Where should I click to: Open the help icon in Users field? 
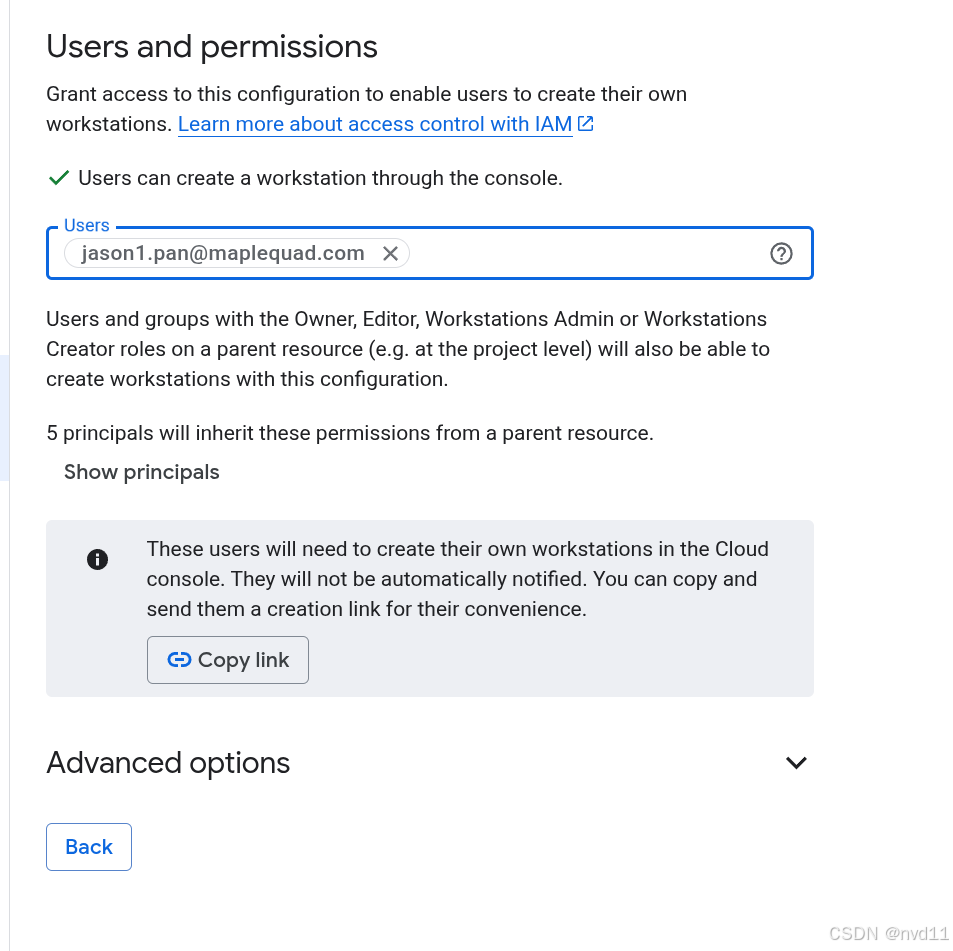click(x=781, y=253)
